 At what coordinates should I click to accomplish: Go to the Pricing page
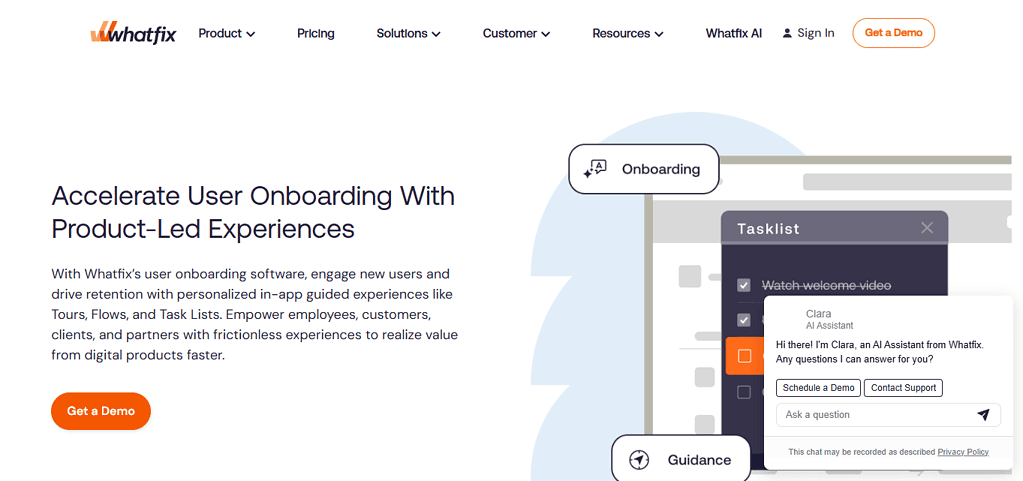coord(316,33)
